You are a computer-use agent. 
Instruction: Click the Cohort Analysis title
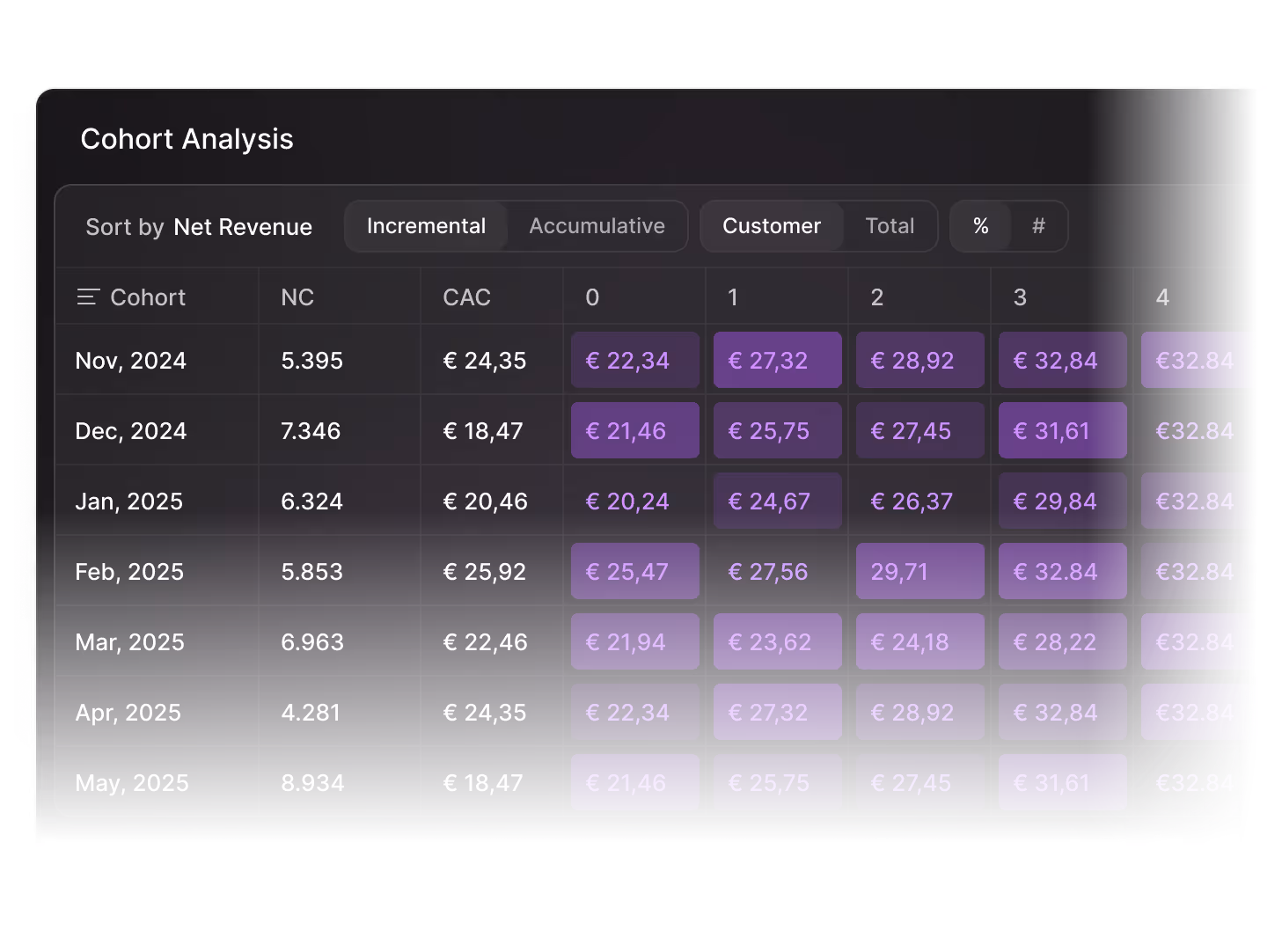click(187, 138)
